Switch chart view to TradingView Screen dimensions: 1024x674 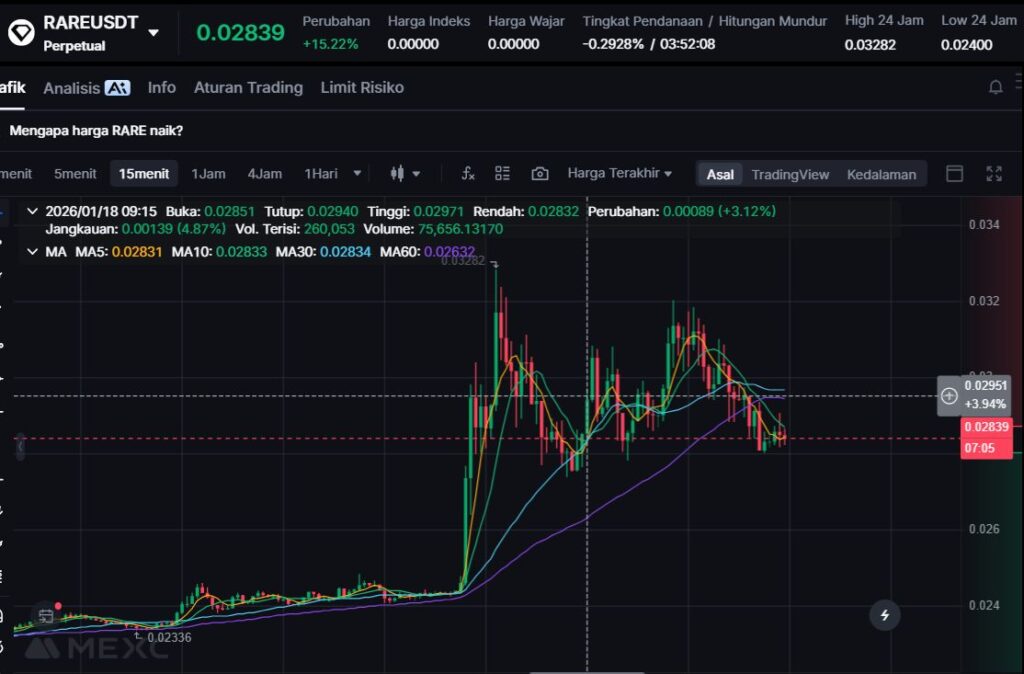[790, 174]
